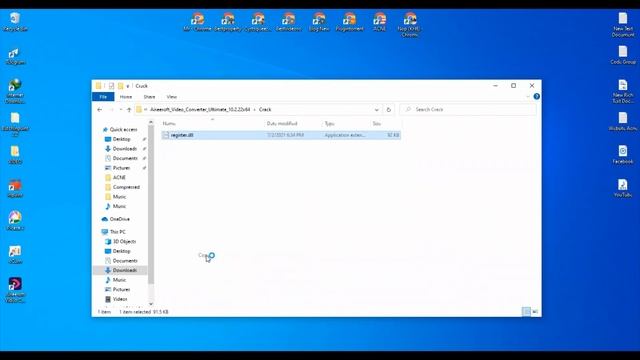Click the Aiseesoft_Video_Converter_Ultimate breadcrumb in the address bar

coord(200,109)
